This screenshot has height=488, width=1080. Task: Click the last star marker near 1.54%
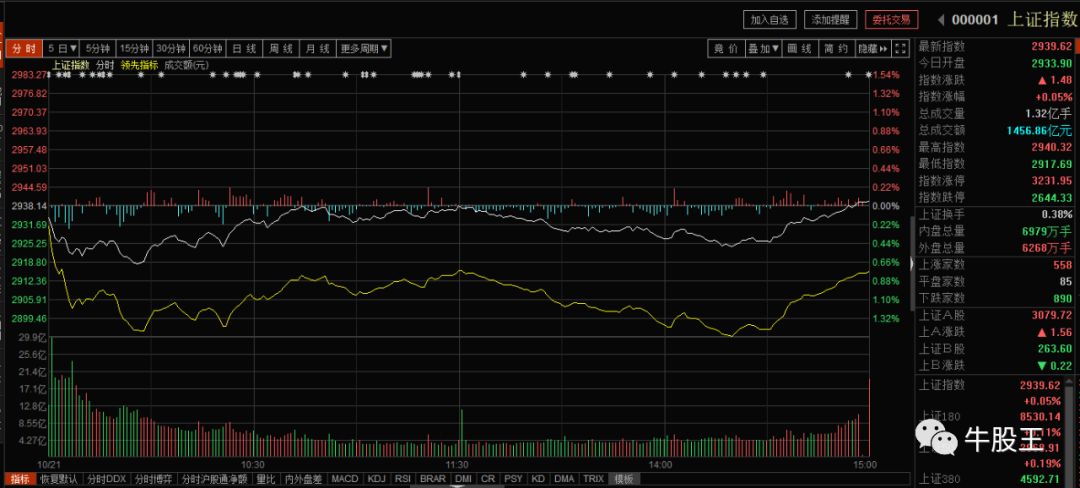(867, 75)
